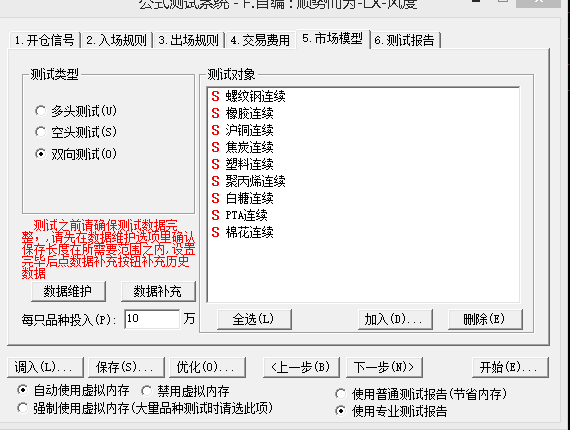
Task: Click the S icon beside 白糖连续
Action: pos(216,198)
